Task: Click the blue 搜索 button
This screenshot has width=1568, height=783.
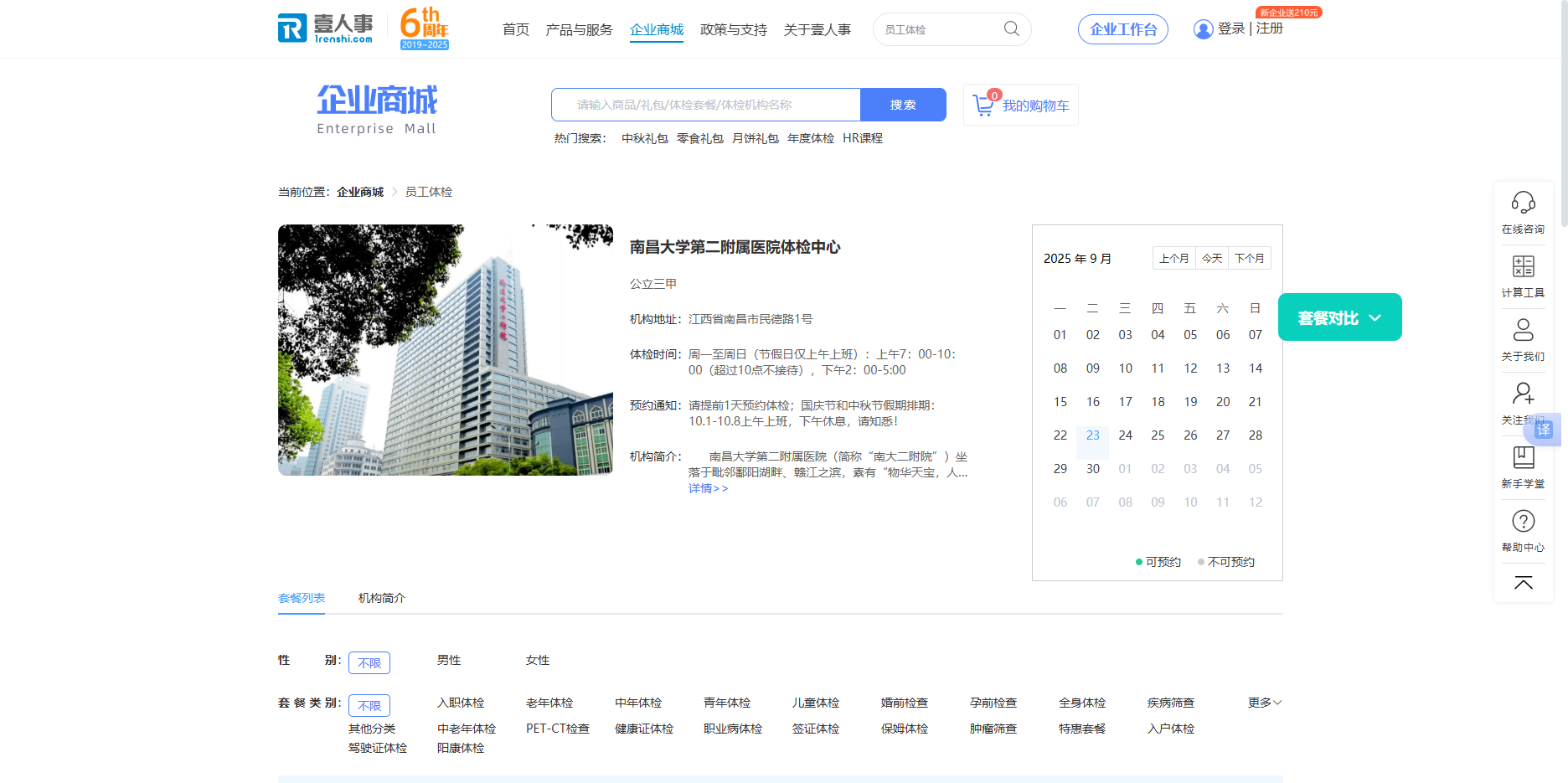Action: [903, 105]
